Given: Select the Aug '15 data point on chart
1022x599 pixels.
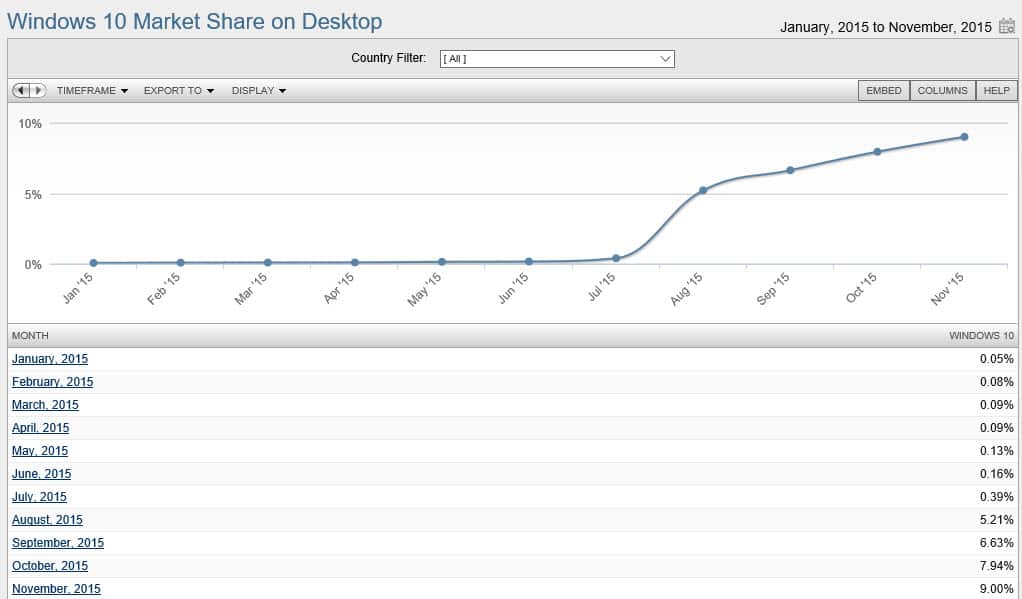Looking at the screenshot, I should pyautogui.click(x=703, y=190).
